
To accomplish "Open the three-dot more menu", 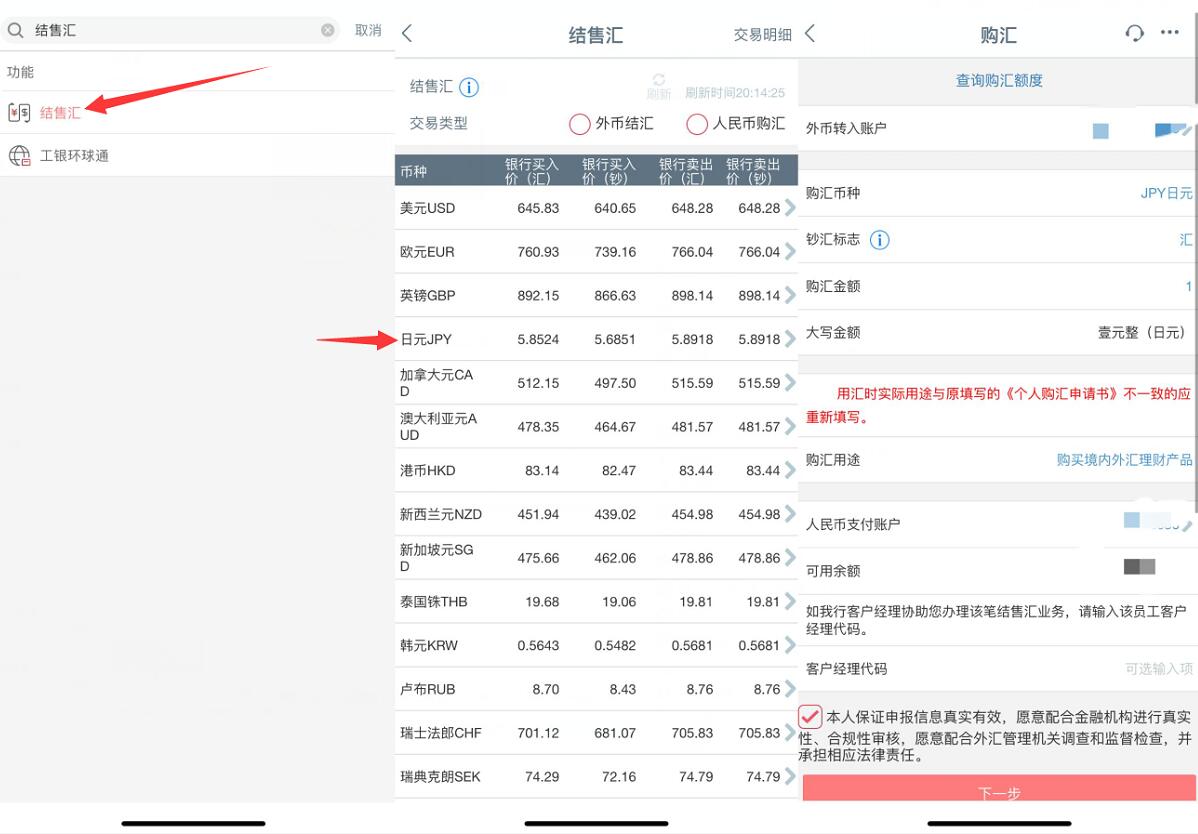I will [x=1170, y=32].
